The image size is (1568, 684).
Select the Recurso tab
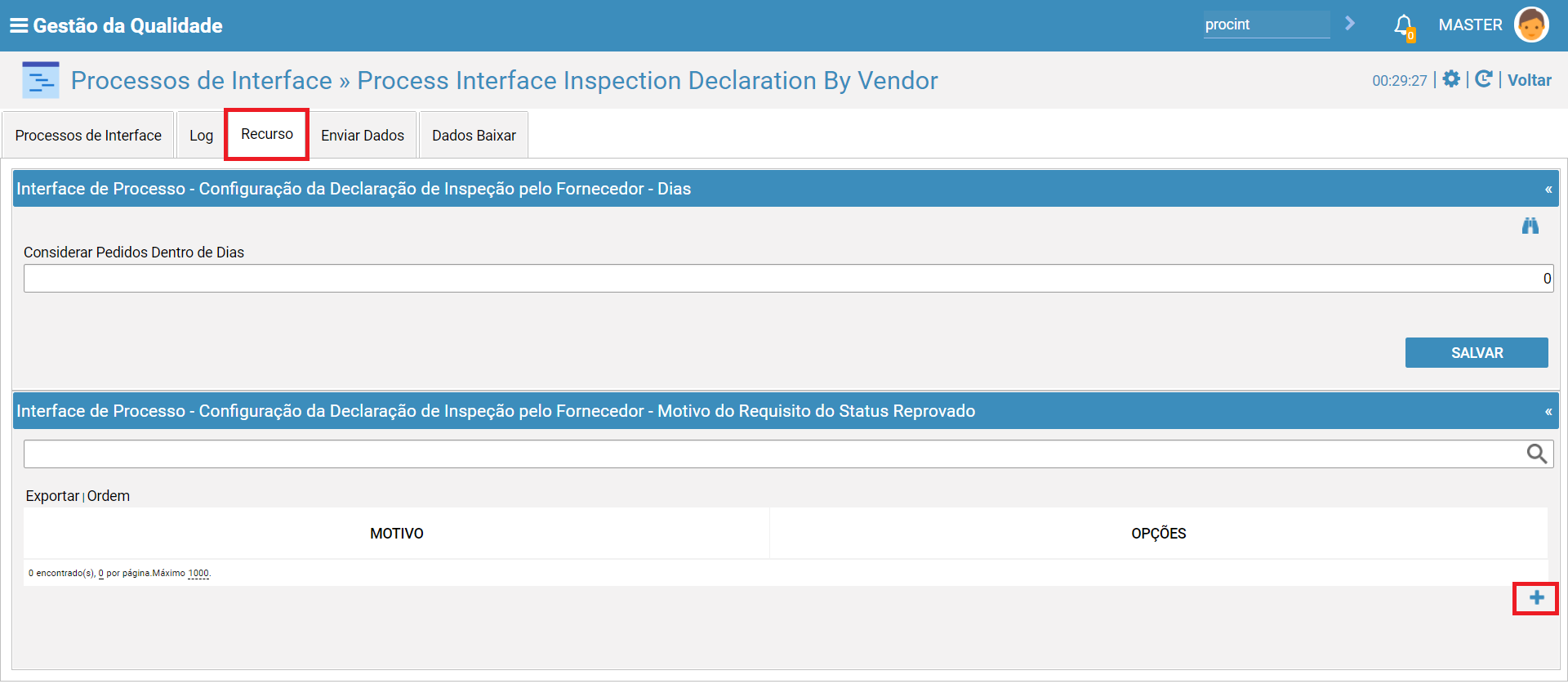pos(267,134)
